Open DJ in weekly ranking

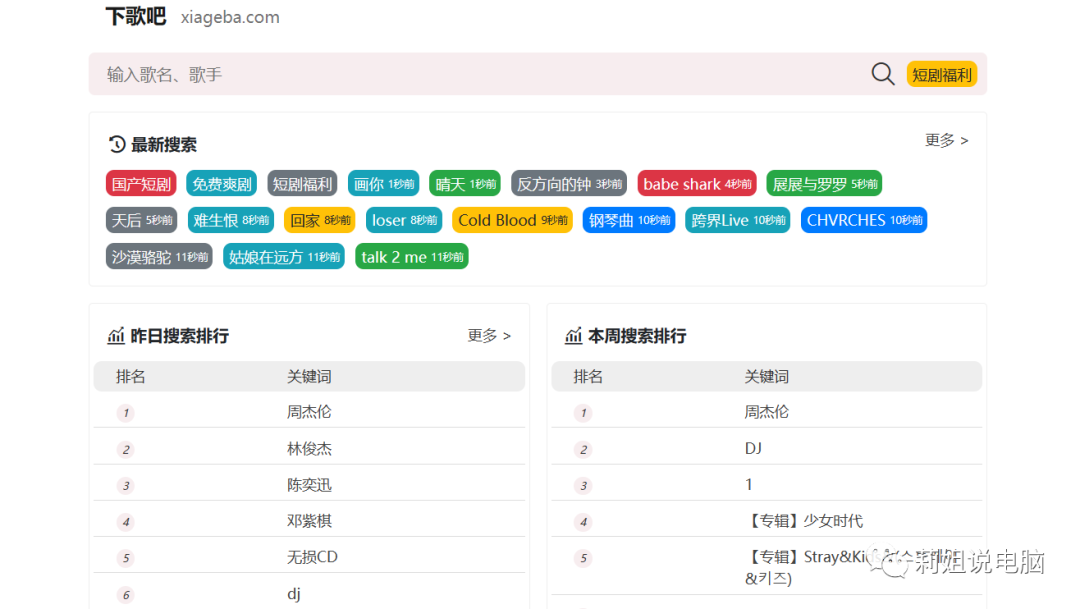(753, 448)
